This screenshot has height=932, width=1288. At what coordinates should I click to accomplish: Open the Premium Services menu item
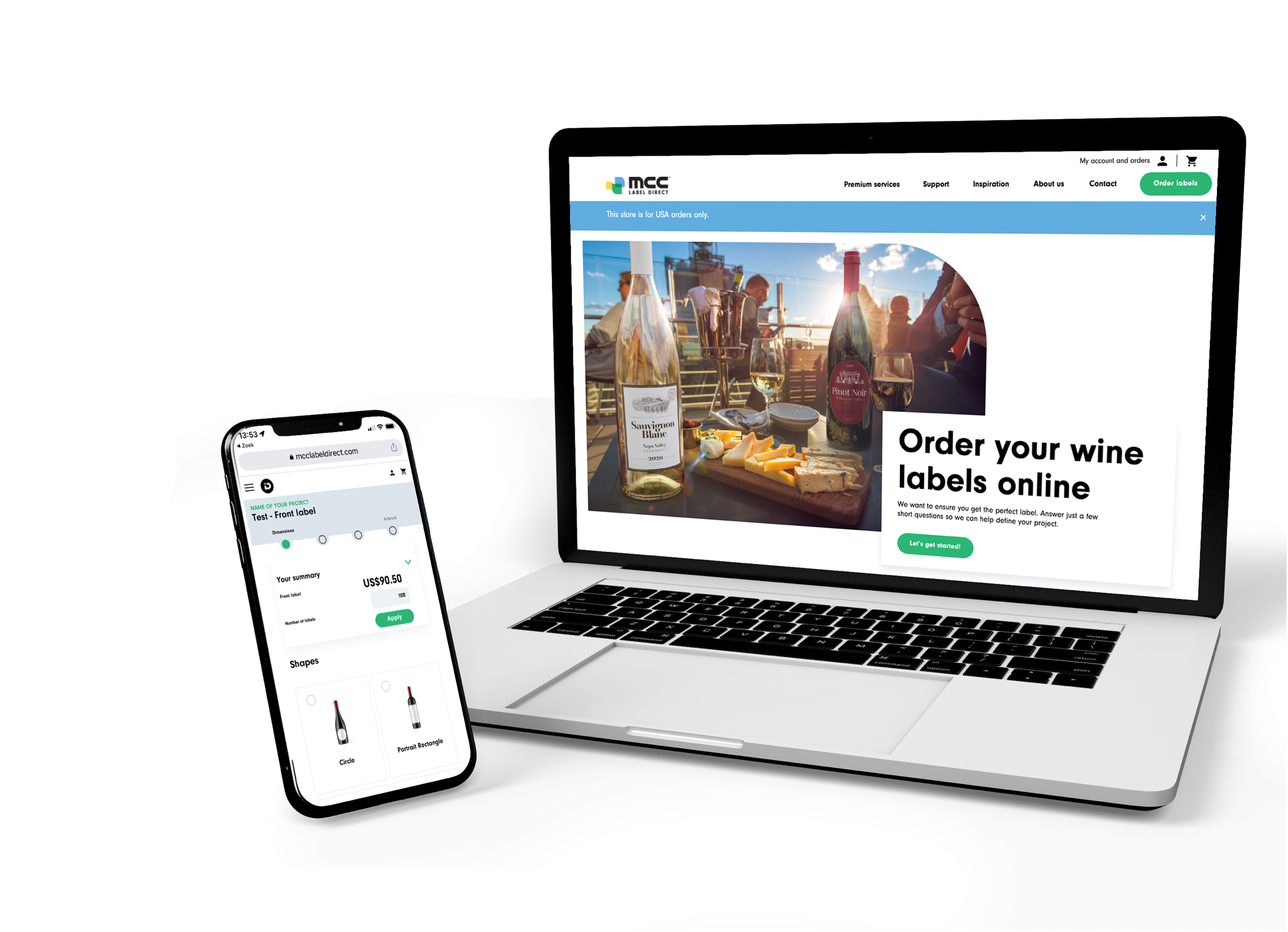pyautogui.click(x=870, y=183)
